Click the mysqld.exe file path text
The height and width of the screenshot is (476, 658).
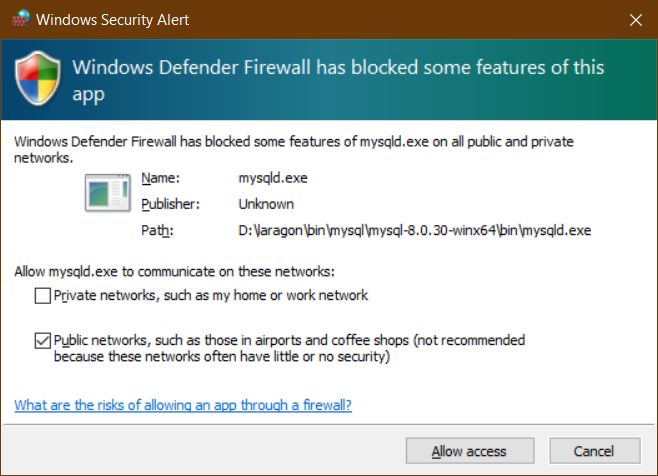click(415, 230)
